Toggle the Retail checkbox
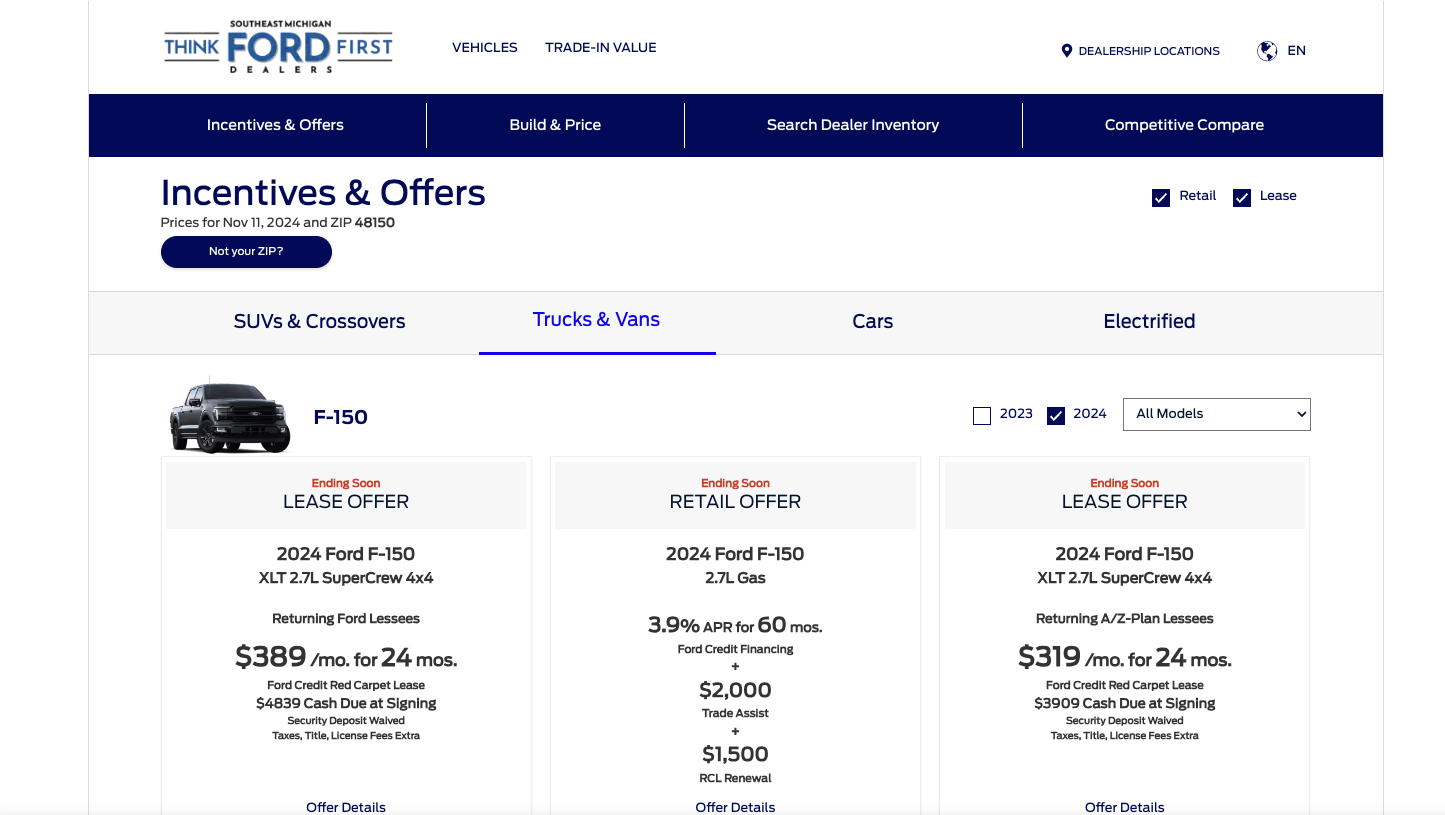 click(1161, 198)
